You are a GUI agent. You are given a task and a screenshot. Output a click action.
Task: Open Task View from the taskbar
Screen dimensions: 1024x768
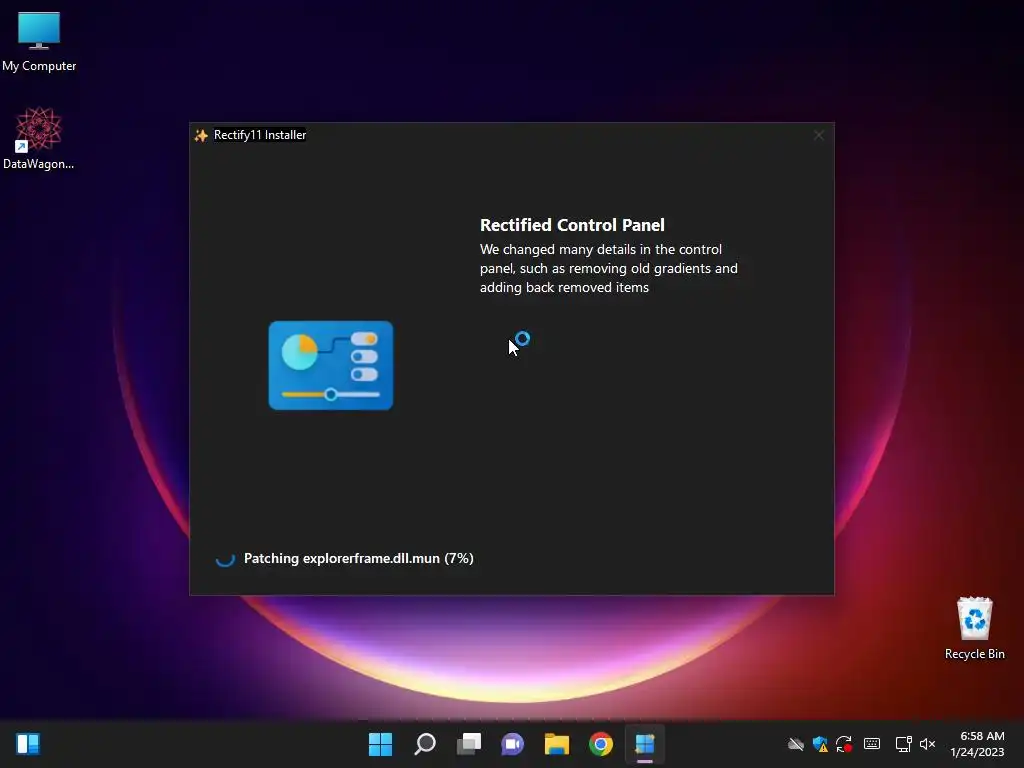point(469,744)
